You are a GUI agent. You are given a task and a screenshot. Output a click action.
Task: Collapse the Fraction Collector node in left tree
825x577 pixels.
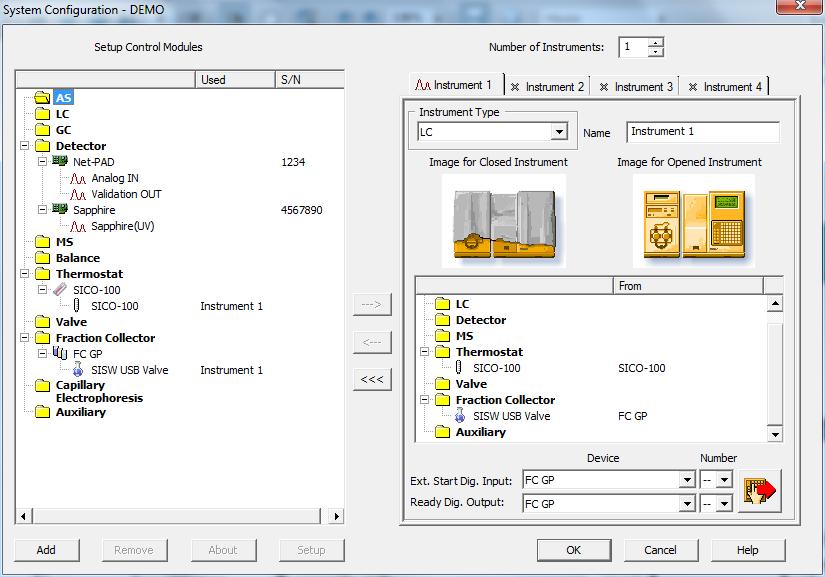[x=24, y=338]
